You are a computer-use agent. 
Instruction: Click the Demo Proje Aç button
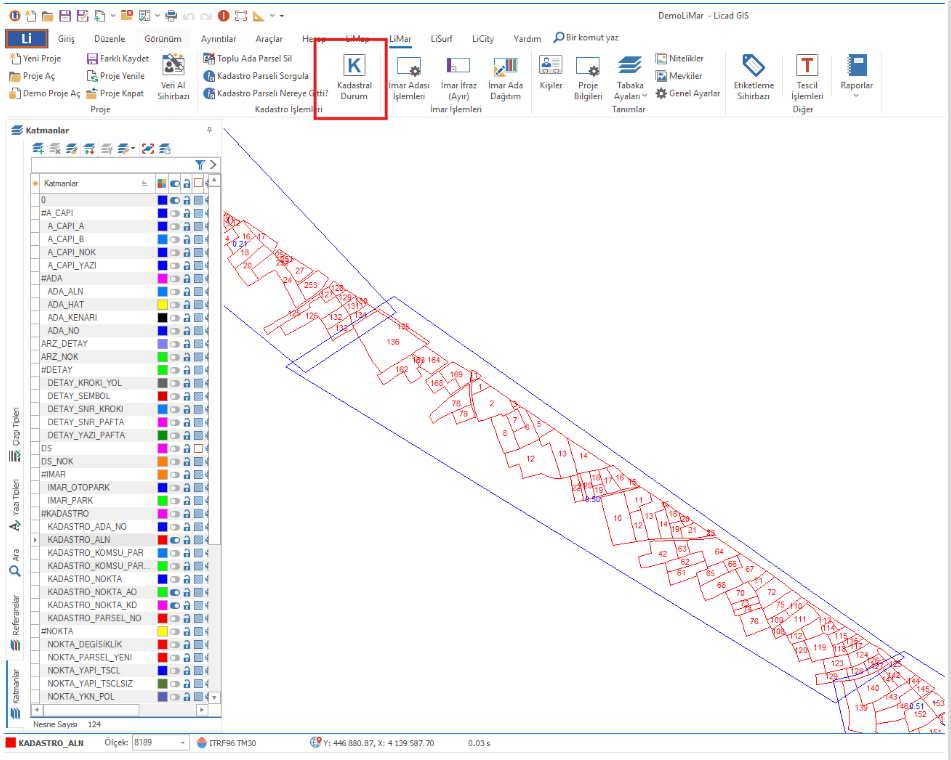point(44,93)
